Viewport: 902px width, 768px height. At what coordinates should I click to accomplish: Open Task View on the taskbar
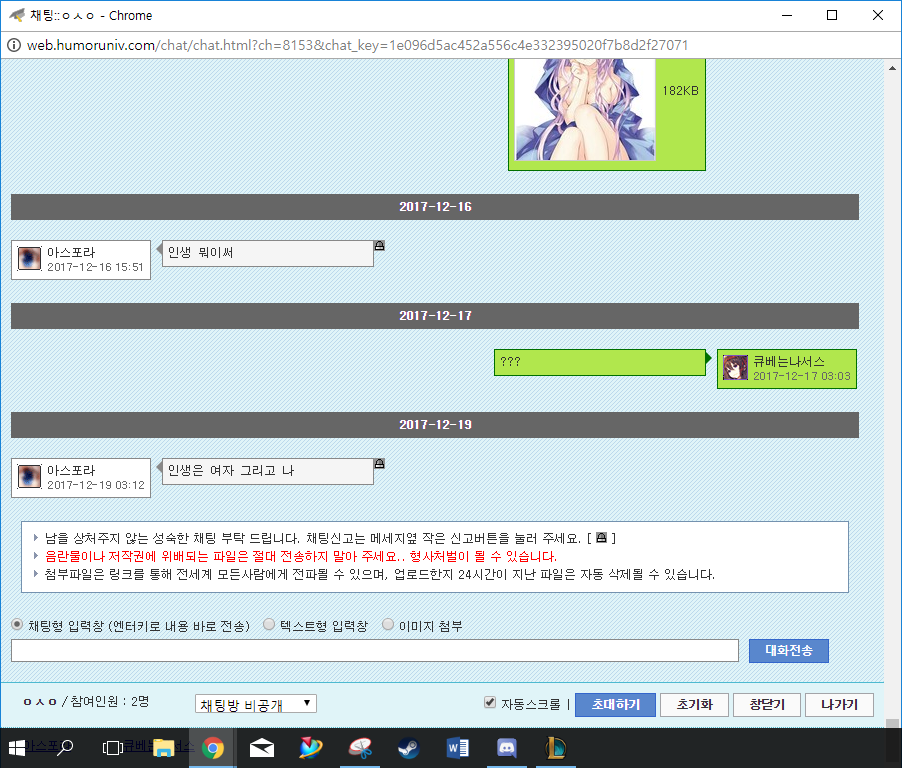112,748
